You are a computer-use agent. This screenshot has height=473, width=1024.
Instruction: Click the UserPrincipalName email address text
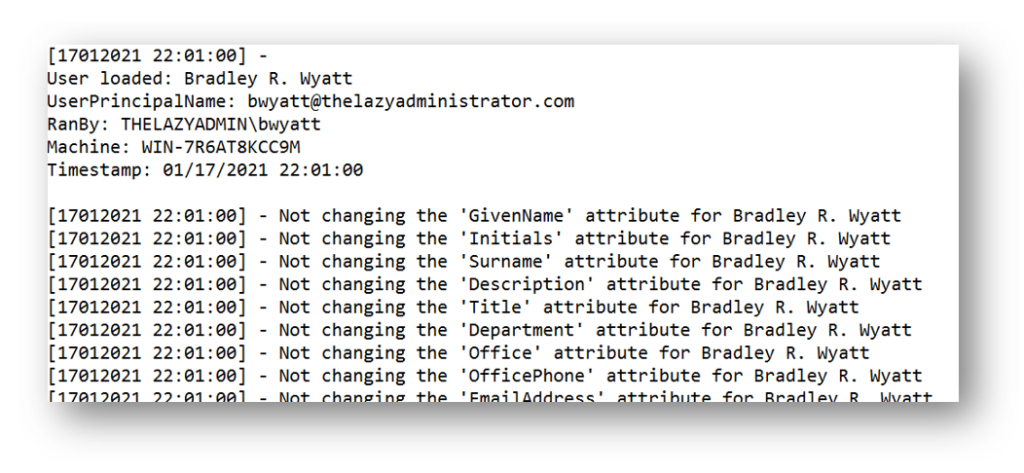point(411,102)
